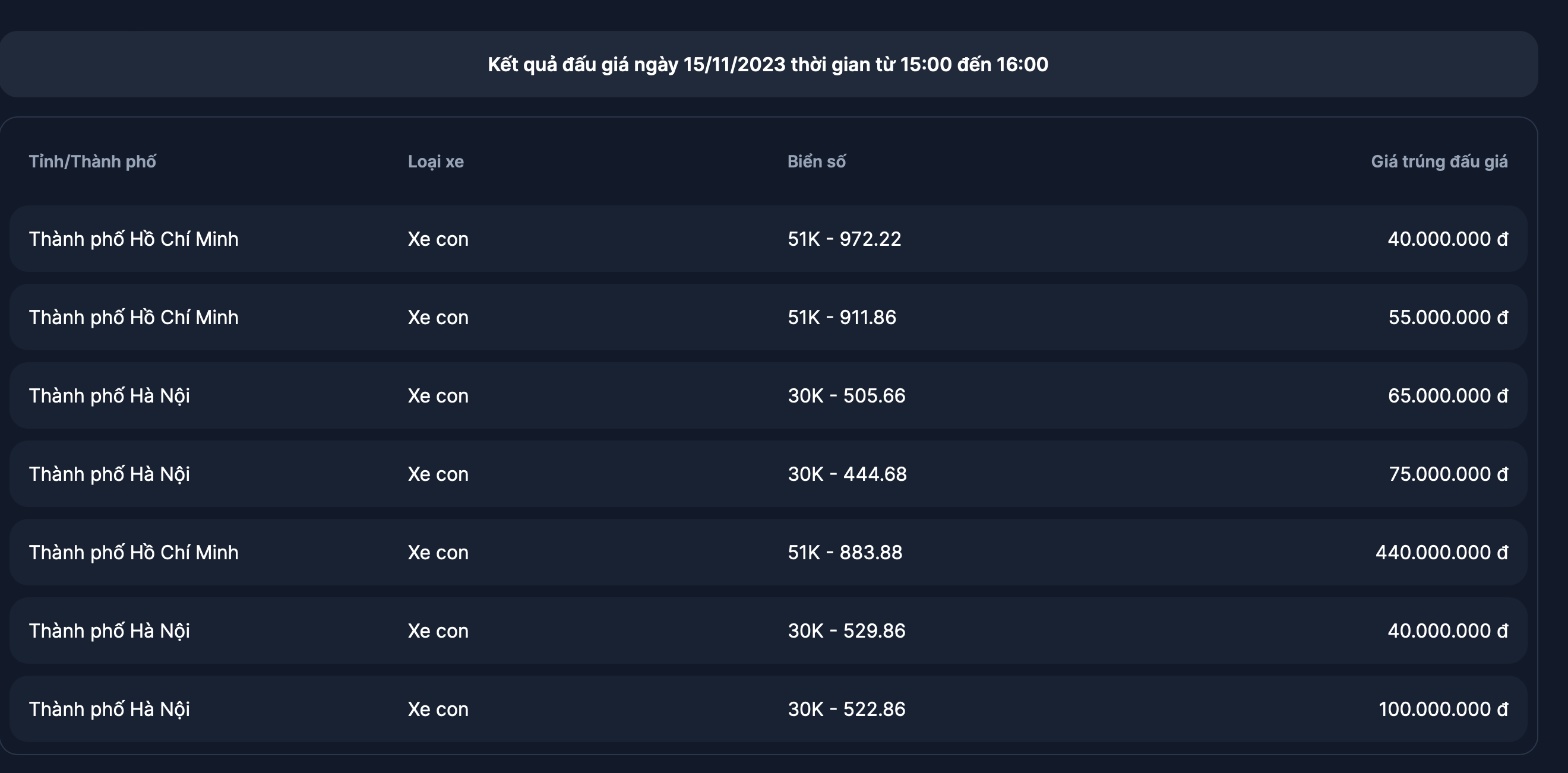Click plate number 30K - 529.86

click(847, 631)
